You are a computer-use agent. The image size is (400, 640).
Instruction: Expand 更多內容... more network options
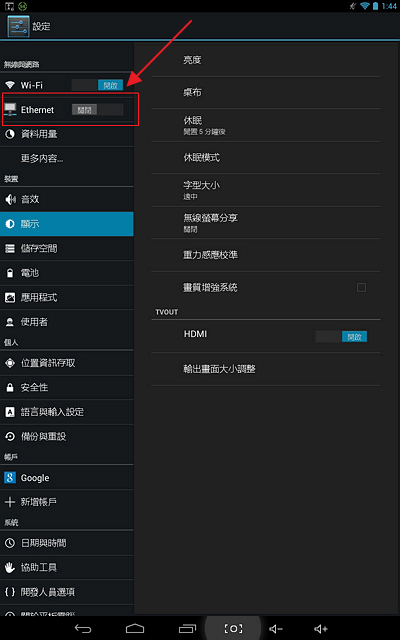coord(67,158)
